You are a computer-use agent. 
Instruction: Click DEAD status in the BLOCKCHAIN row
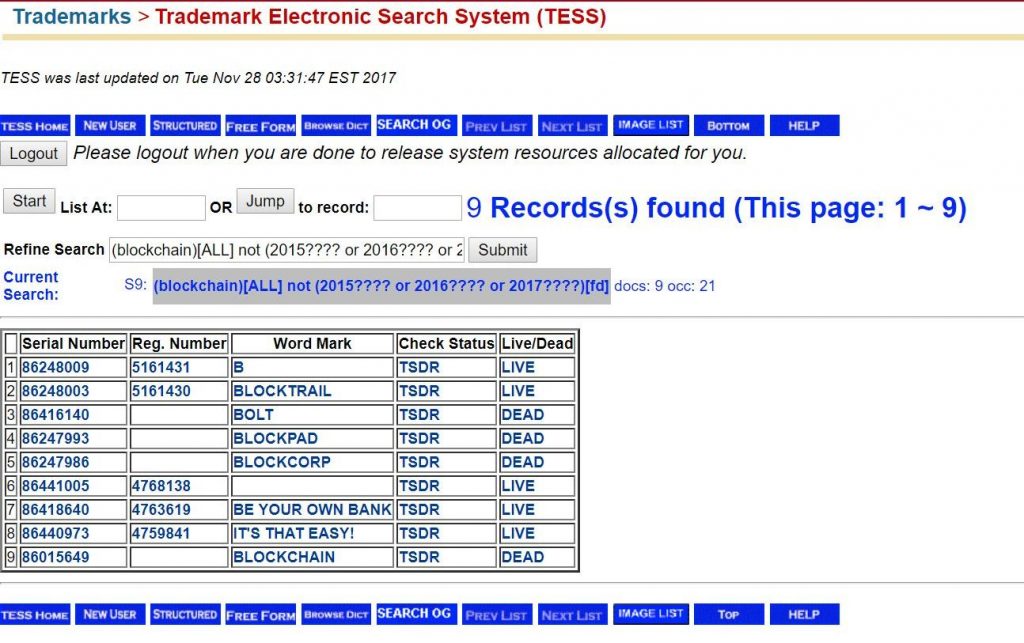pyautogui.click(x=522, y=557)
